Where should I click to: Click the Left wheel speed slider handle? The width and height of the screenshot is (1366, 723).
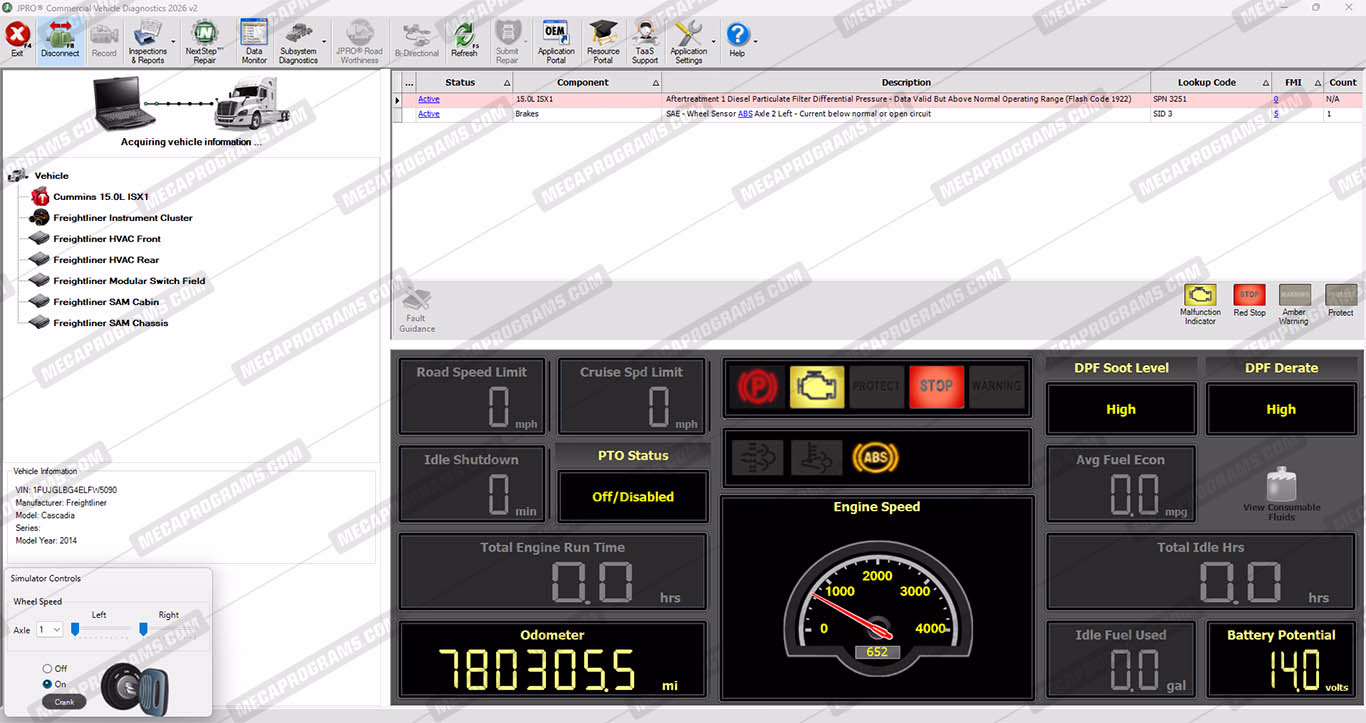tap(75, 628)
